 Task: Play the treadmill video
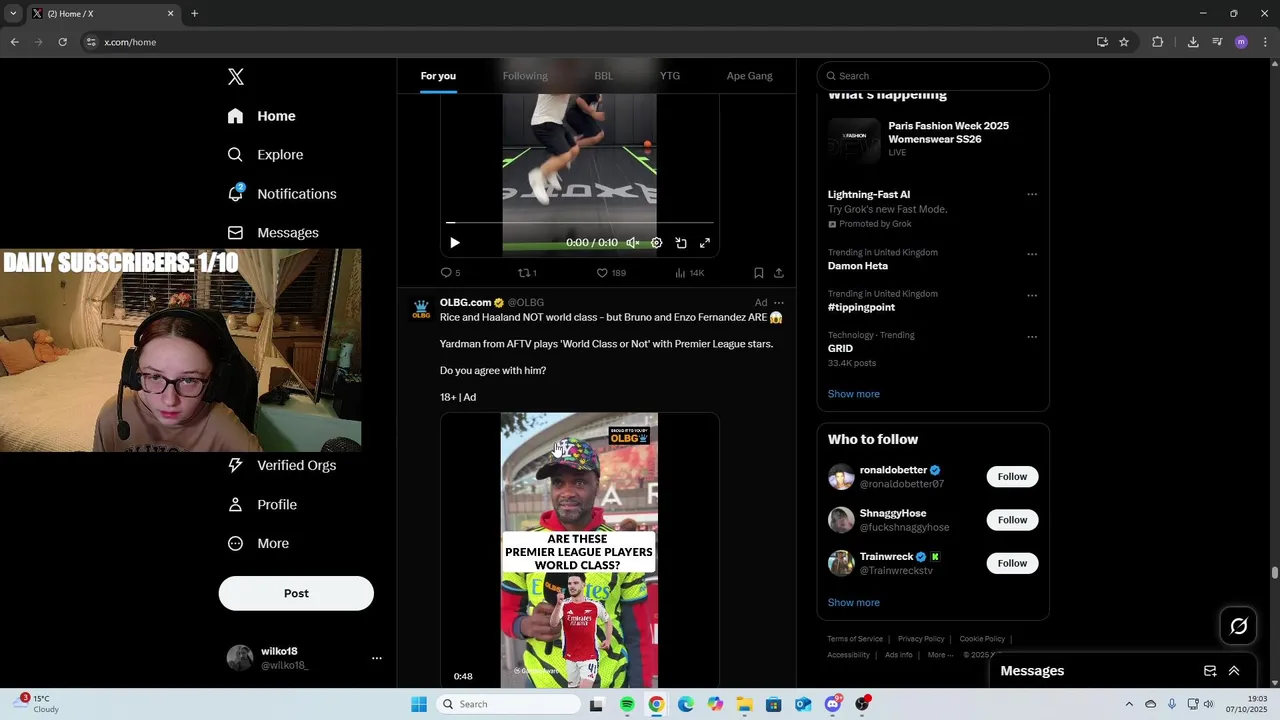pyautogui.click(x=455, y=243)
